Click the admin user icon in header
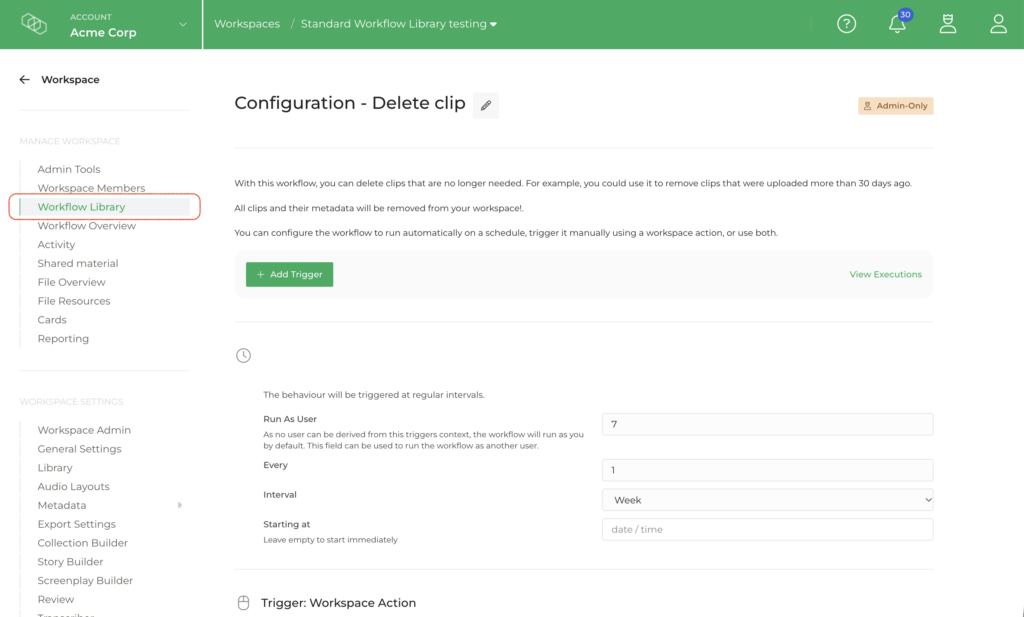Image resolution: width=1024 pixels, height=617 pixels. pyautogui.click(x=948, y=24)
